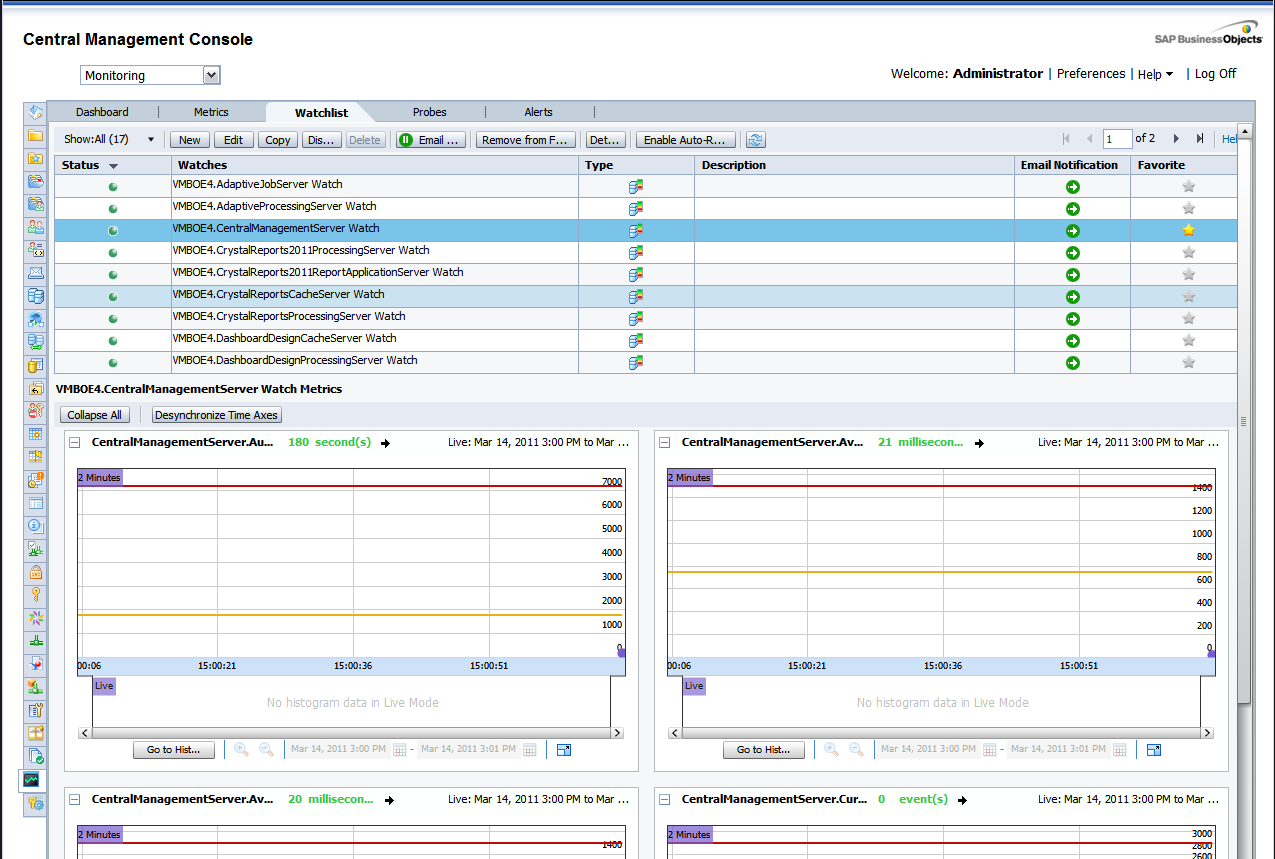Open the Servers database sidebar icon
This screenshot has height=859, width=1275.
click(35, 296)
